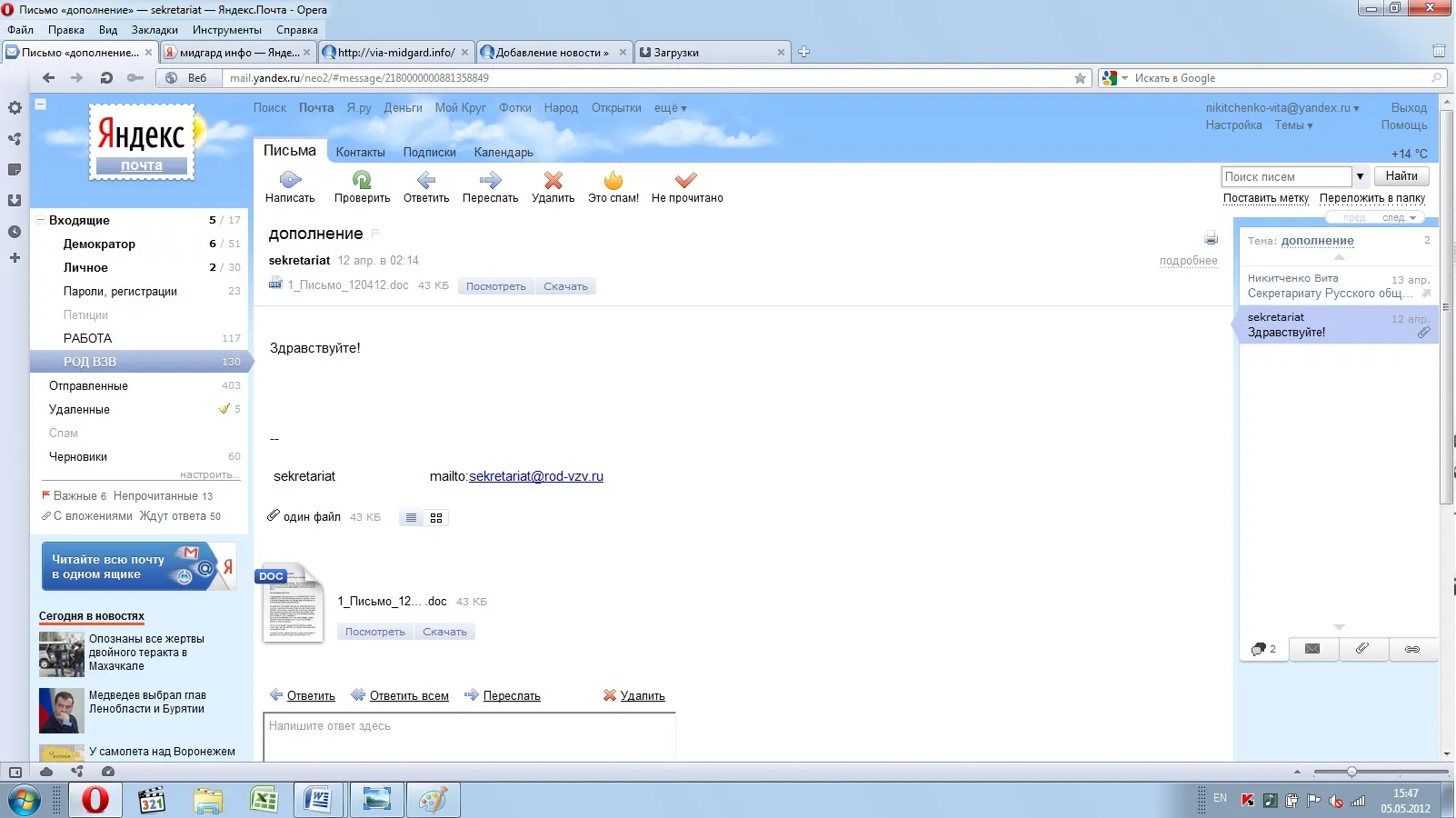Open the sekretariat@rod-vzv.ru mail link
1456x818 pixels.
point(536,476)
